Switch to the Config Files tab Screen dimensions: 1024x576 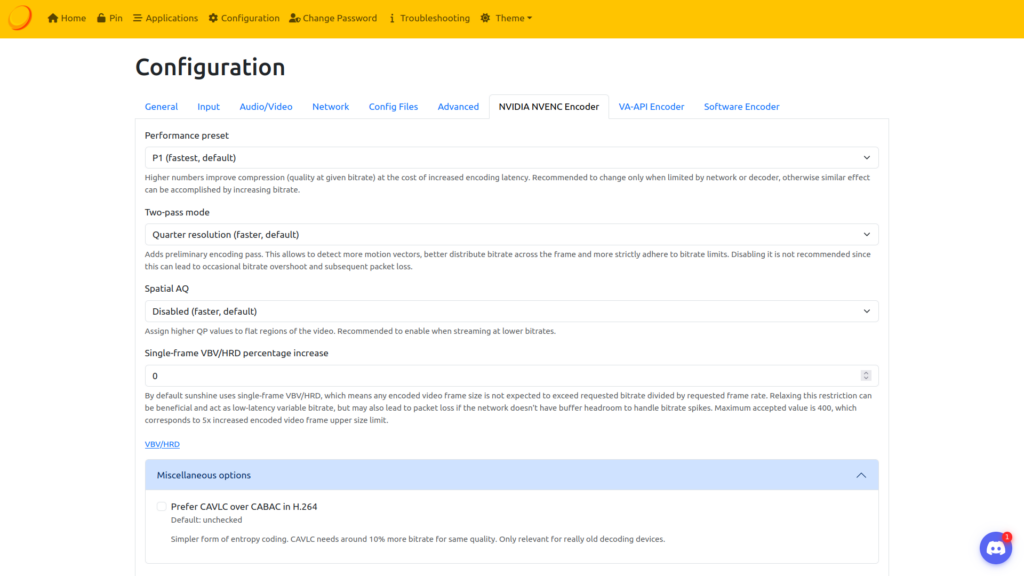393,106
